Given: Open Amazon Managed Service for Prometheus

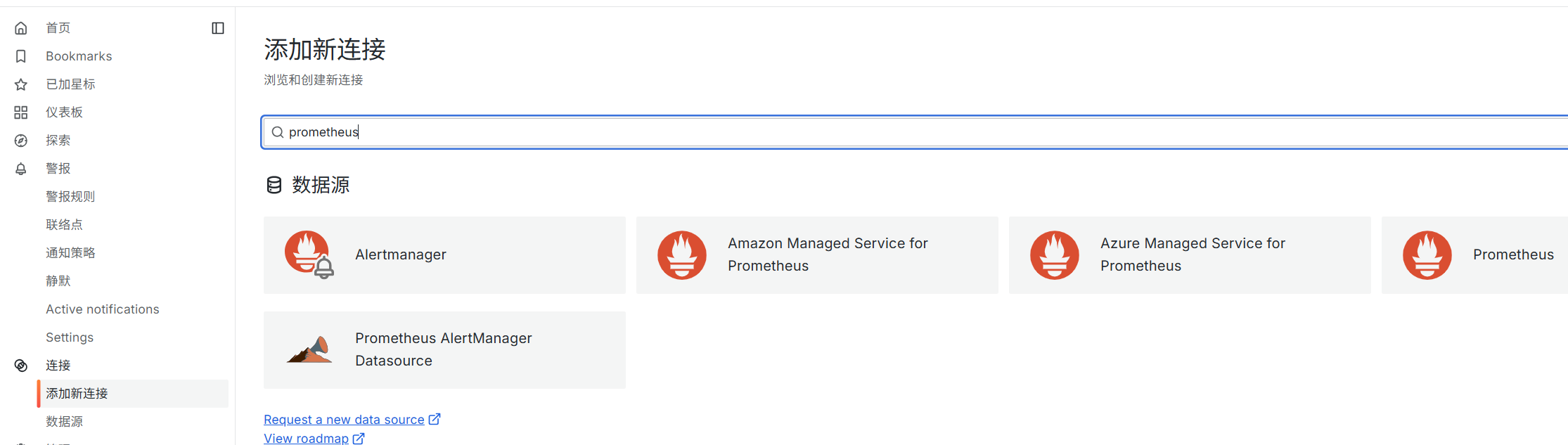Looking at the screenshot, I should pyautogui.click(x=817, y=255).
